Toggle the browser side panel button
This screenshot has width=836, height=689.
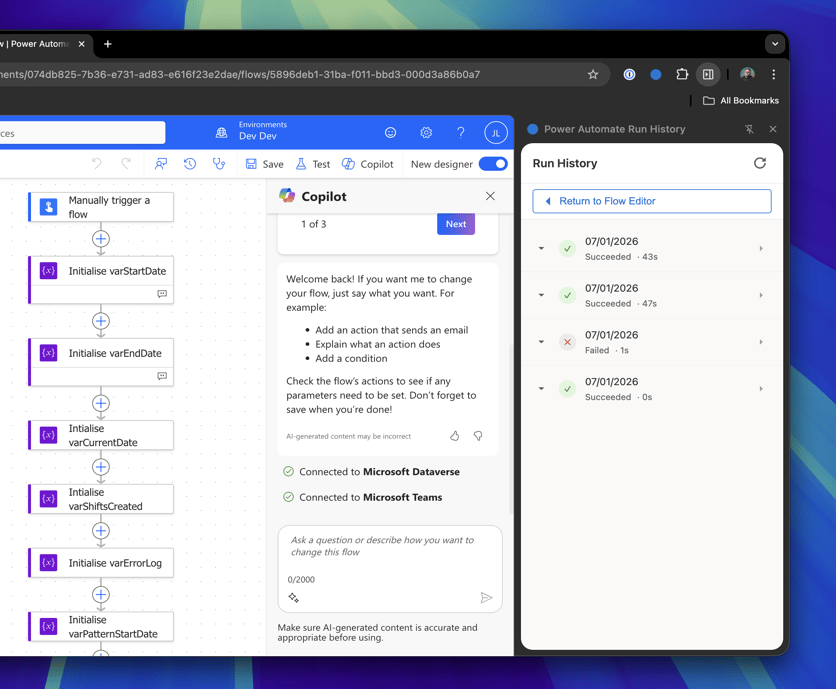pyautogui.click(x=708, y=74)
